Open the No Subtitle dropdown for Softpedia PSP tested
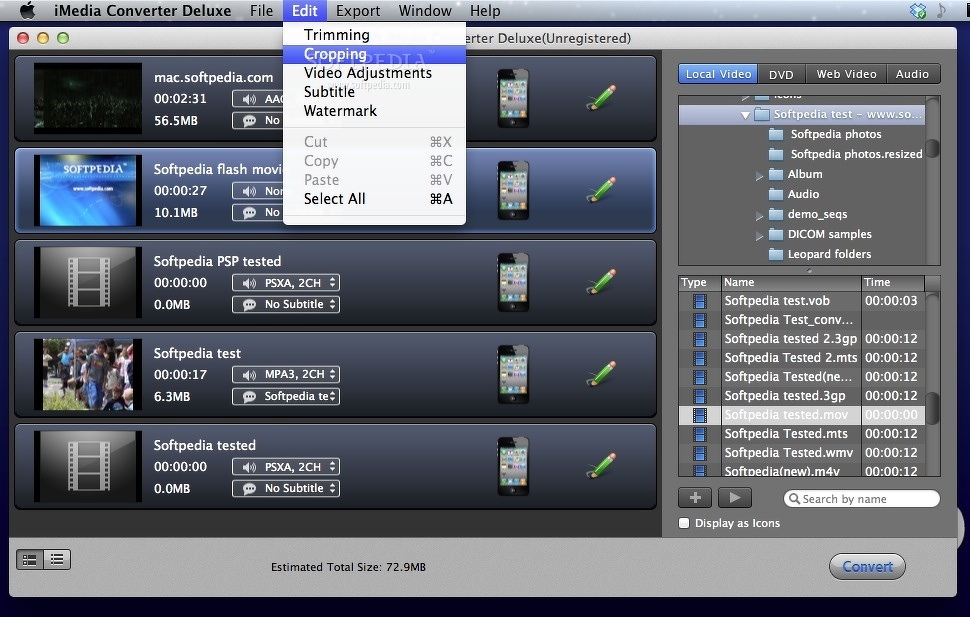 click(x=286, y=304)
